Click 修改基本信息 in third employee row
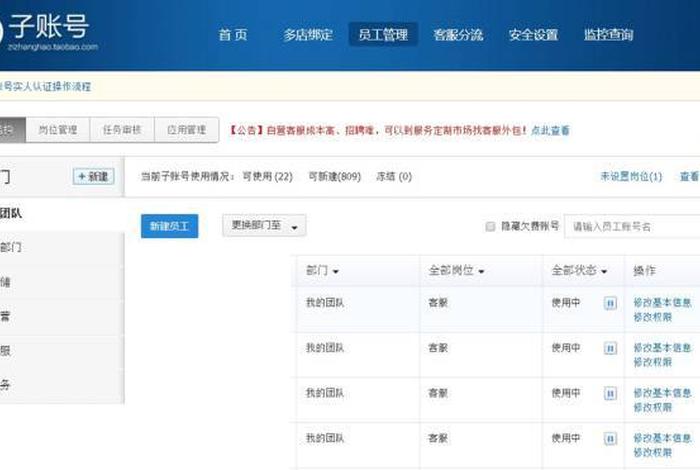 coord(662,393)
